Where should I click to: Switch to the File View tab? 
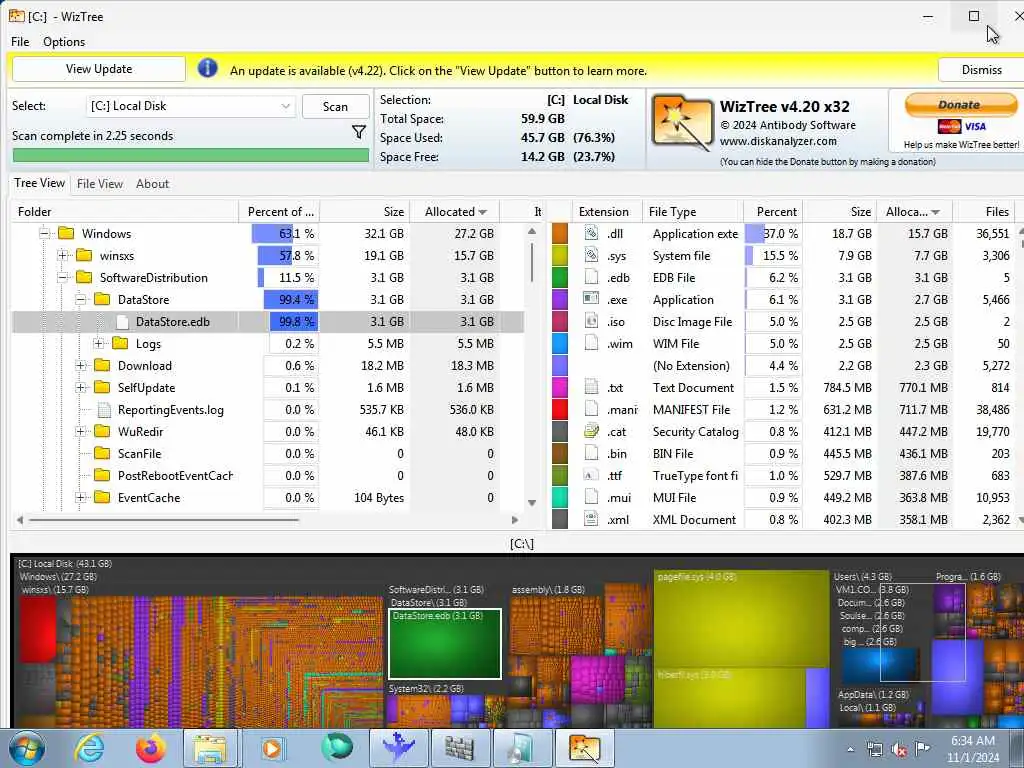(100, 184)
